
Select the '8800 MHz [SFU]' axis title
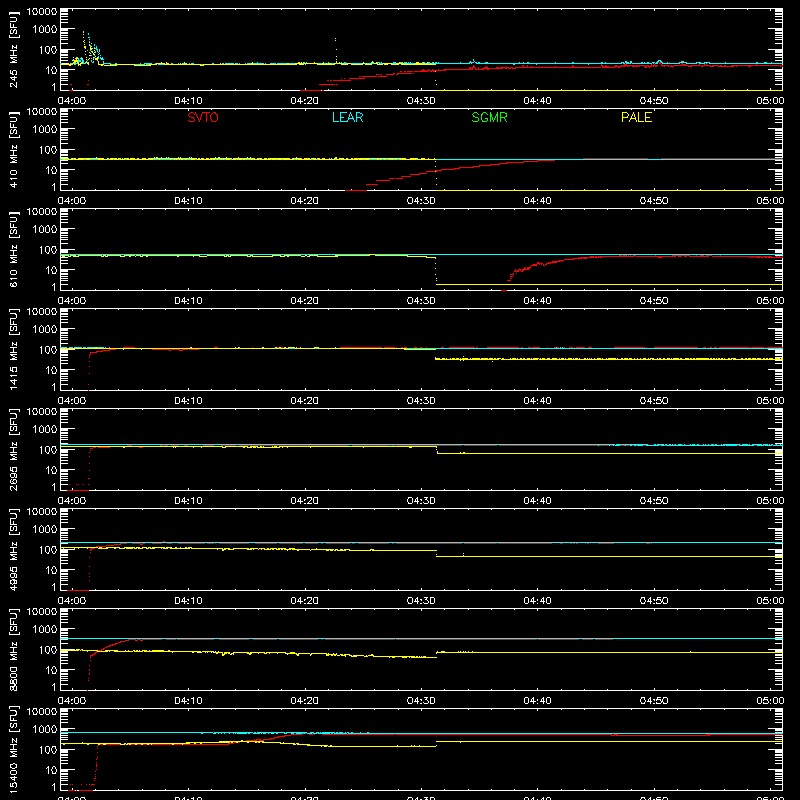click(13, 649)
